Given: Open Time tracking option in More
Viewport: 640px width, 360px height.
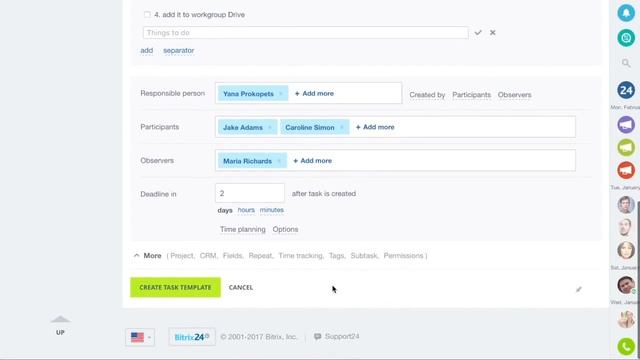Looking at the screenshot, I should [301, 256].
